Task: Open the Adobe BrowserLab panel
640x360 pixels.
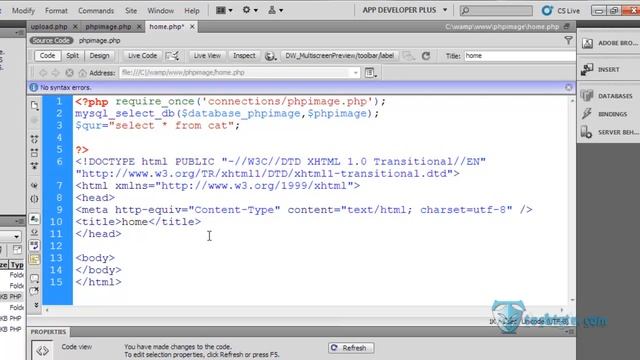Action: (609, 43)
